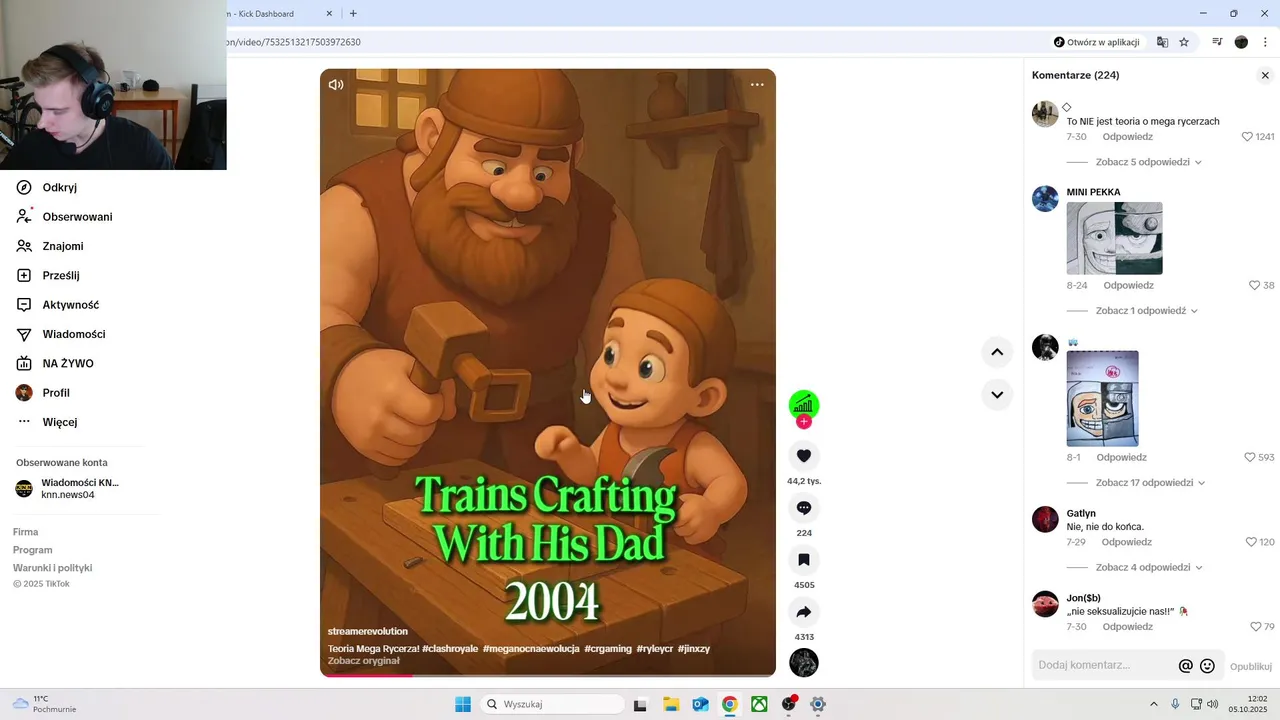This screenshot has width=1280, height=720.
Task: Open comments via the speech bubble icon
Action: [804, 508]
